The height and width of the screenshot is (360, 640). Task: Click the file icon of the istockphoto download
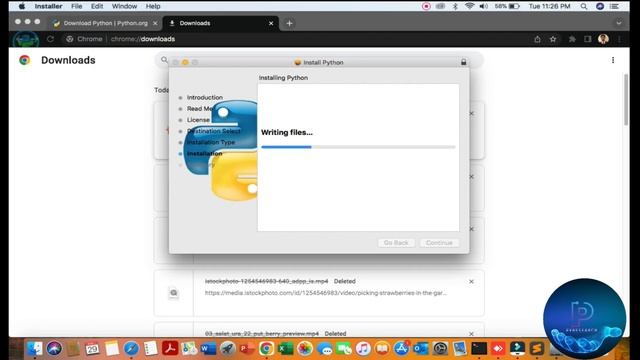(x=173, y=293)
